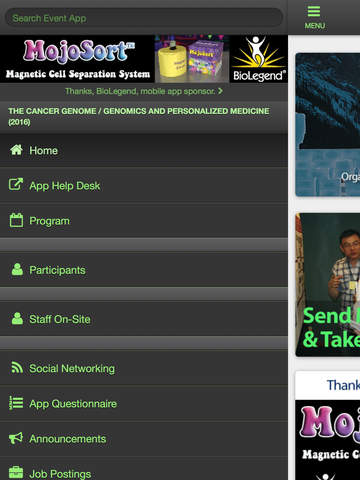This screenshot has width=360, height=480.
Task: Select the Program calendar icon
Action: pyautogui.click(x=16, y=220)
